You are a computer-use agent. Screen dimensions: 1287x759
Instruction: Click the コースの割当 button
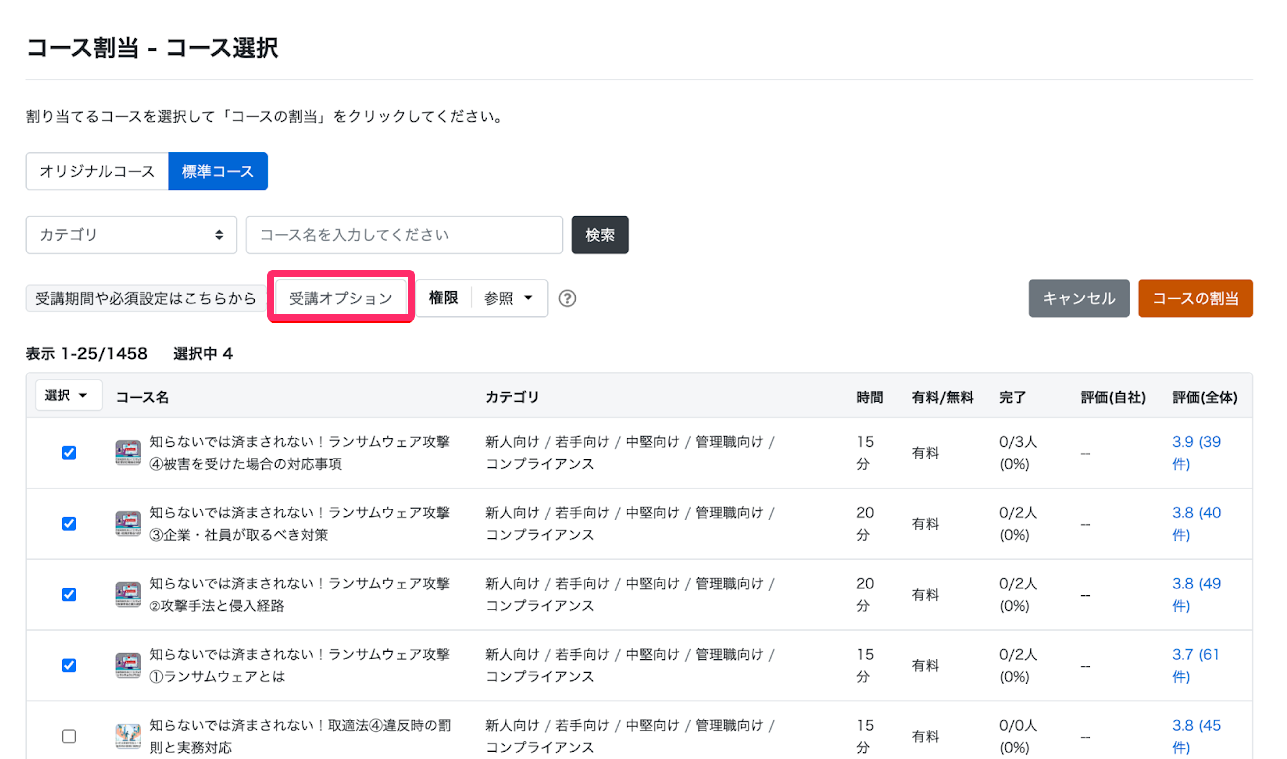coord(1195,298)
